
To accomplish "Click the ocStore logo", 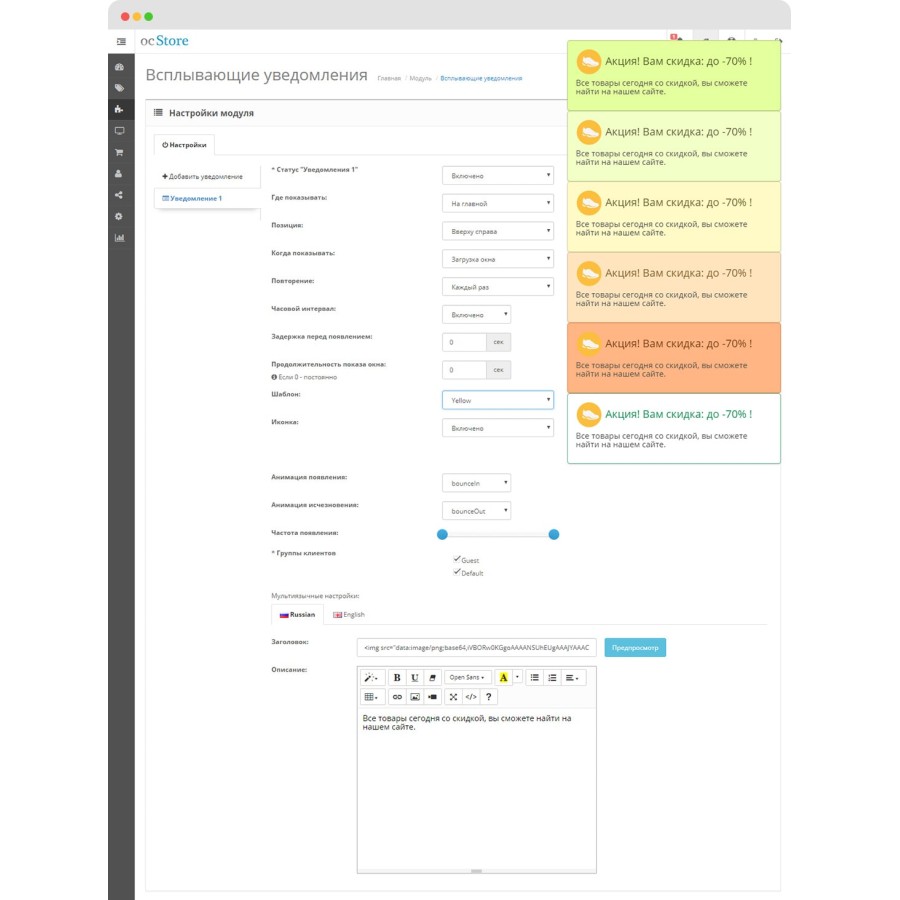I will (164, 41).
